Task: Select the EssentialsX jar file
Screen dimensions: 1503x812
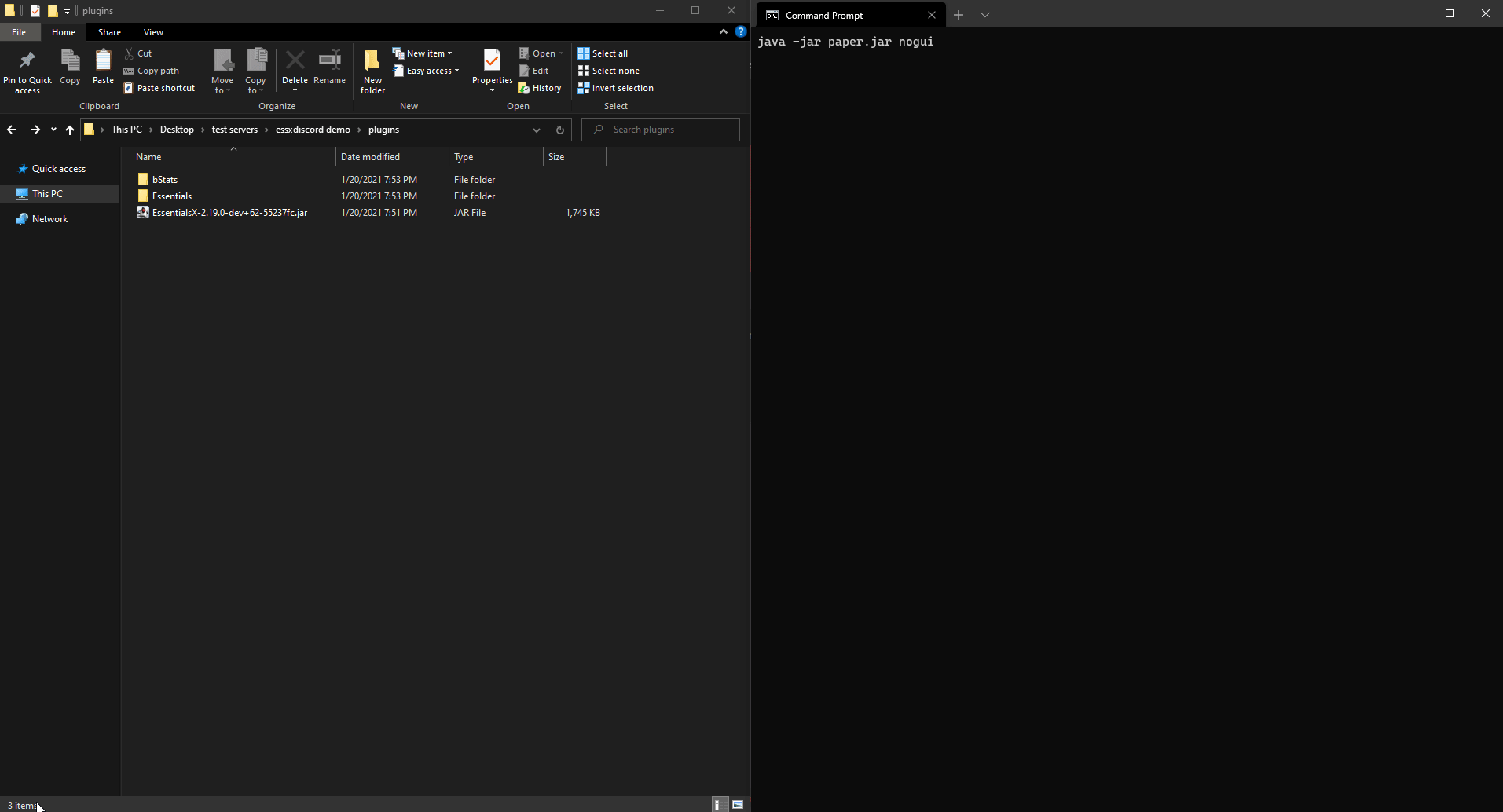Action: pos(229,213)
